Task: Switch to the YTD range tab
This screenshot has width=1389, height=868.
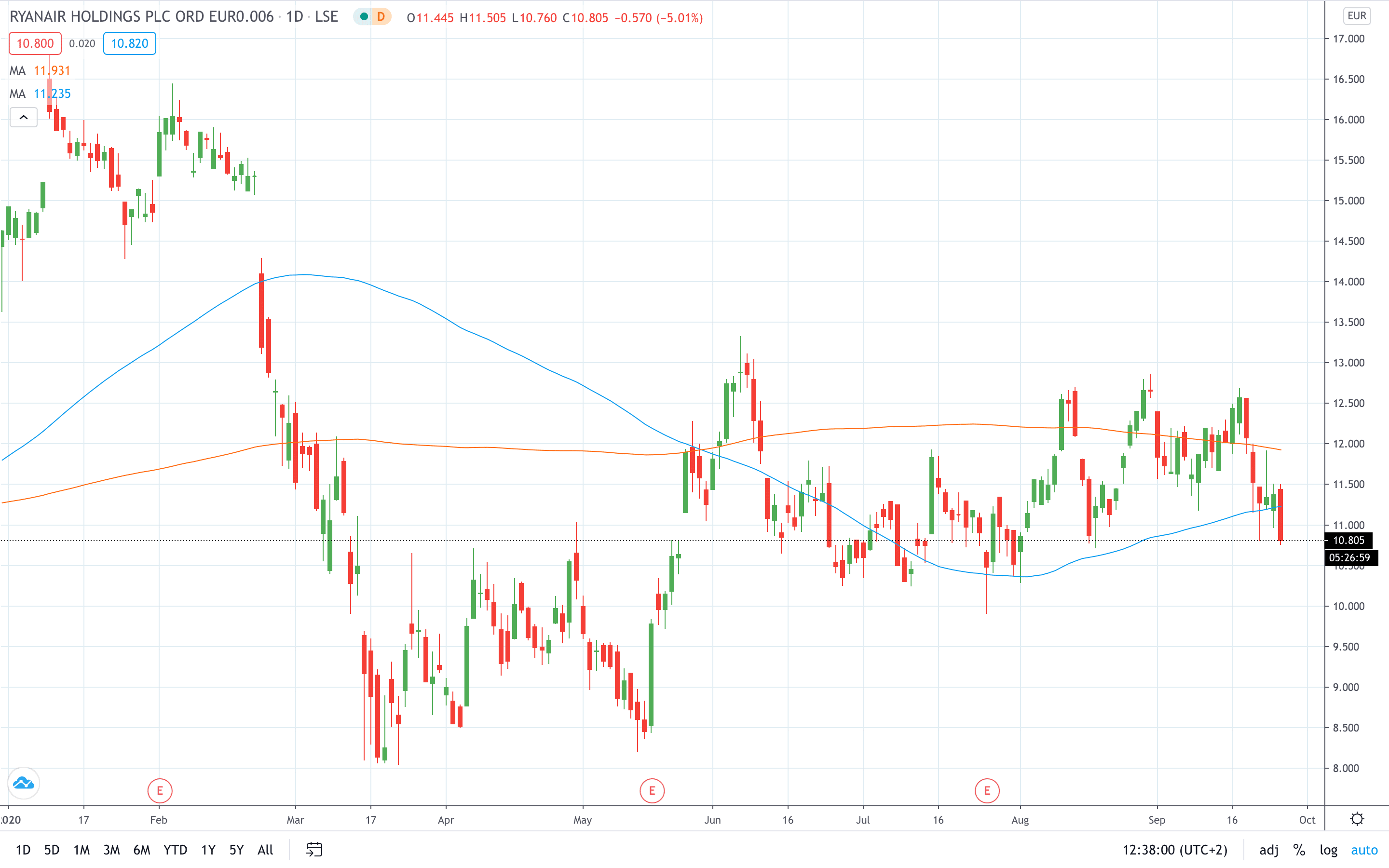Action: coord(175,850)
